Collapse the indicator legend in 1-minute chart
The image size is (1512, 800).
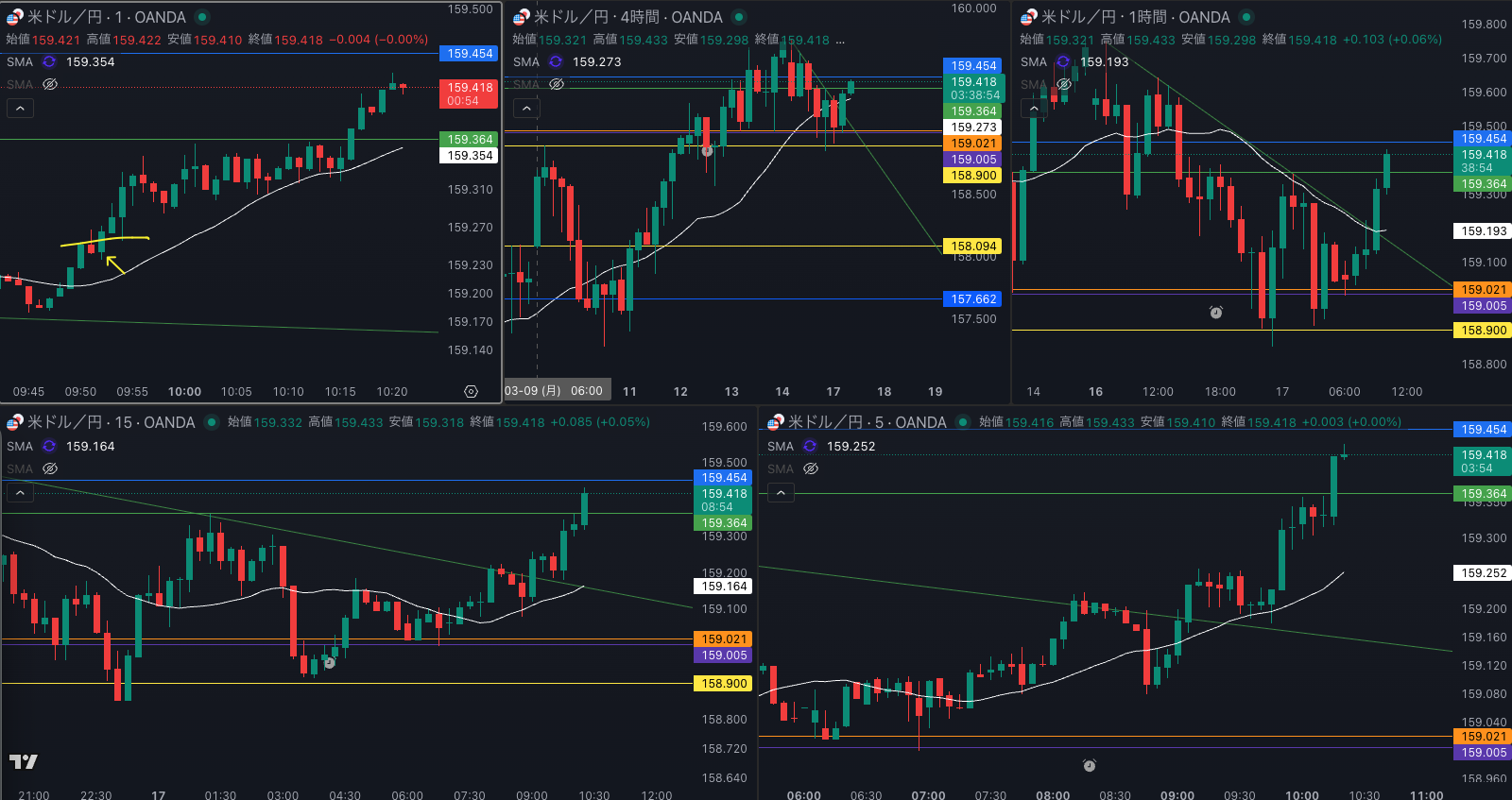tap(20, 109)
